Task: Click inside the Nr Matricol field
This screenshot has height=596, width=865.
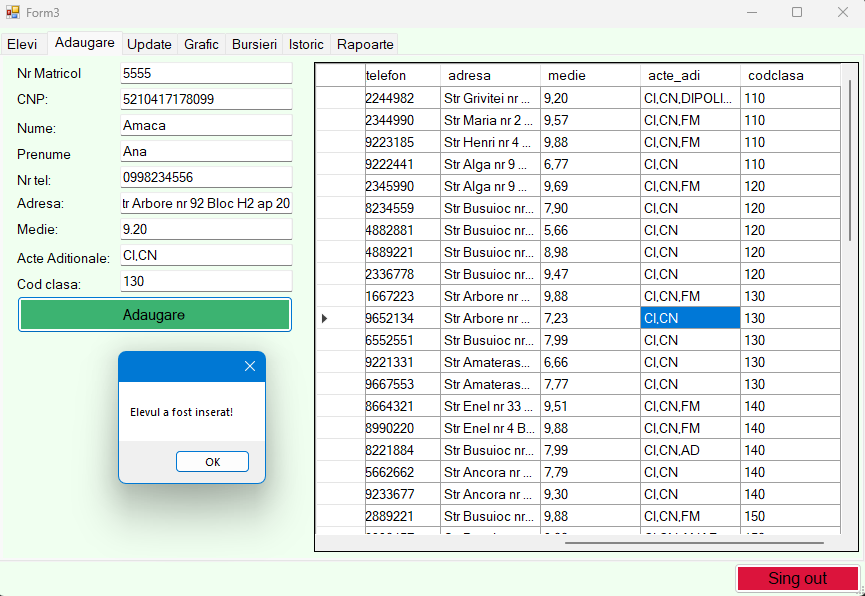Action: click(x=205, y=72)
